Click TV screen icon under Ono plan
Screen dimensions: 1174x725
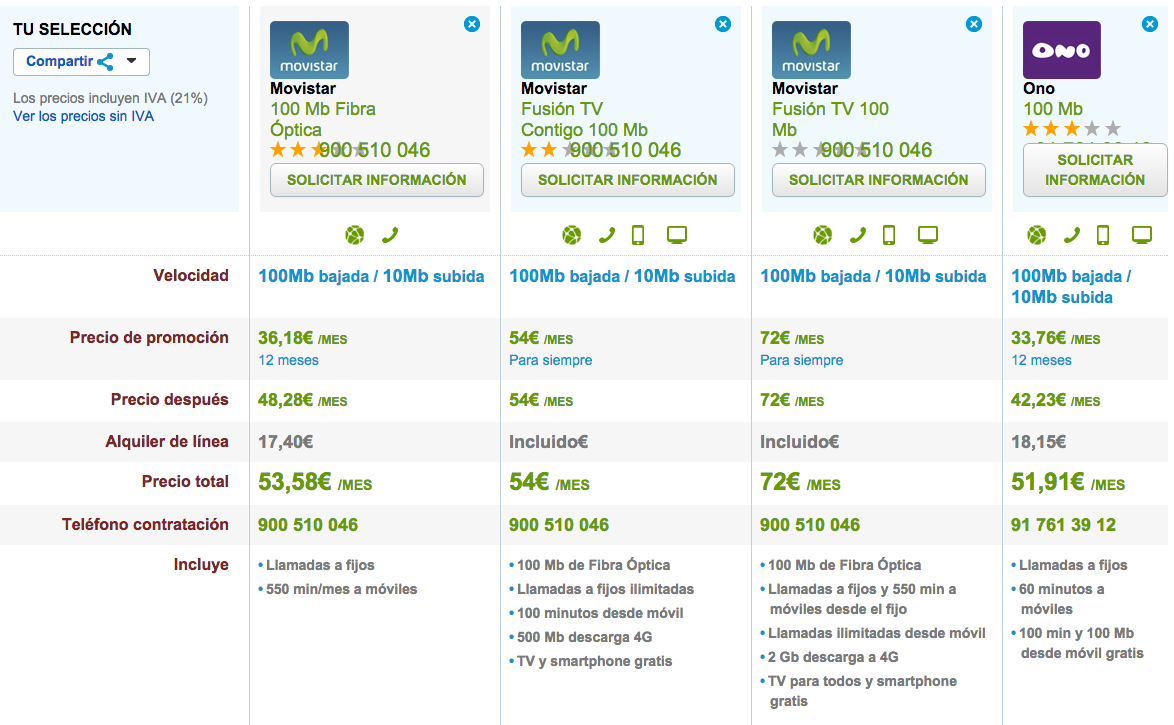point(1142,235)
